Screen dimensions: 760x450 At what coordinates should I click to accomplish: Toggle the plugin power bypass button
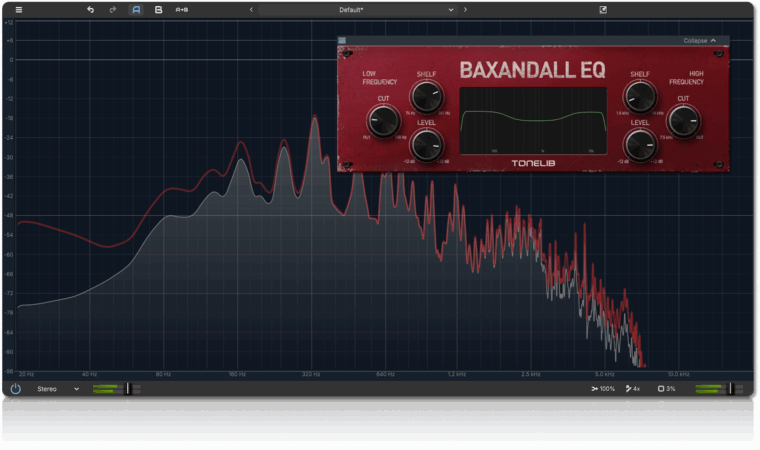coord(16,388)
